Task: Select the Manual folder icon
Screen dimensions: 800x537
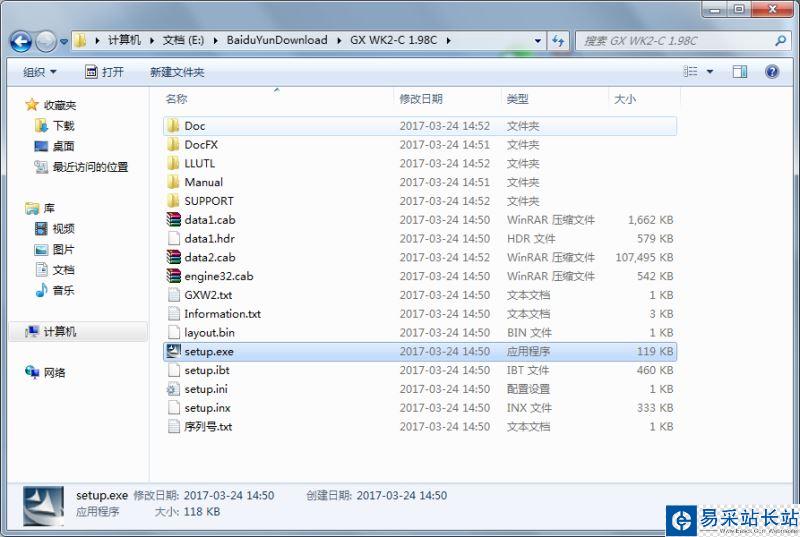Action: tap(173, 182)
